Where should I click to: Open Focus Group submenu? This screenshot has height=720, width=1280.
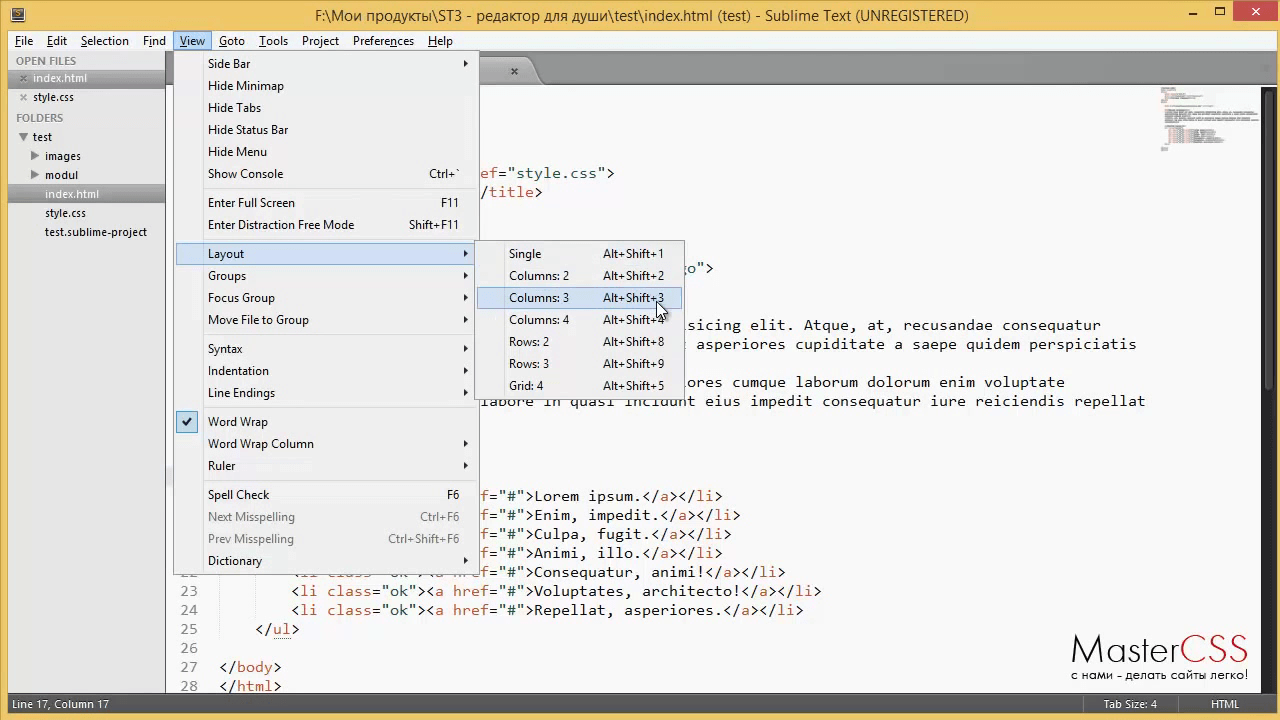[327, 298]
